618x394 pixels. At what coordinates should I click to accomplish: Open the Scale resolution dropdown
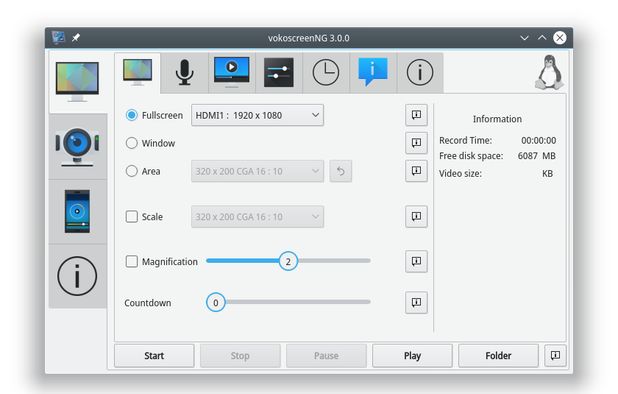click(257, 217)
